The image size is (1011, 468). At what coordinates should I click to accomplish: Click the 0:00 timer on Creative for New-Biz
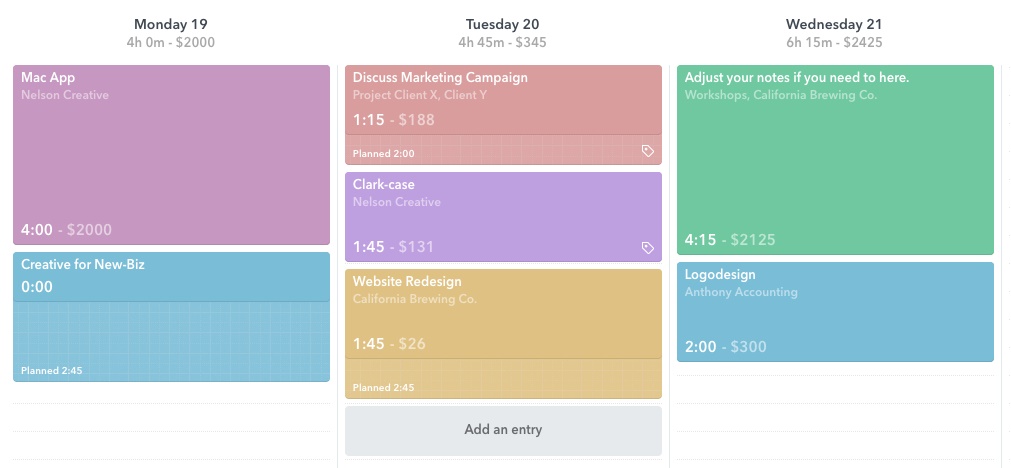pos(37,287)
